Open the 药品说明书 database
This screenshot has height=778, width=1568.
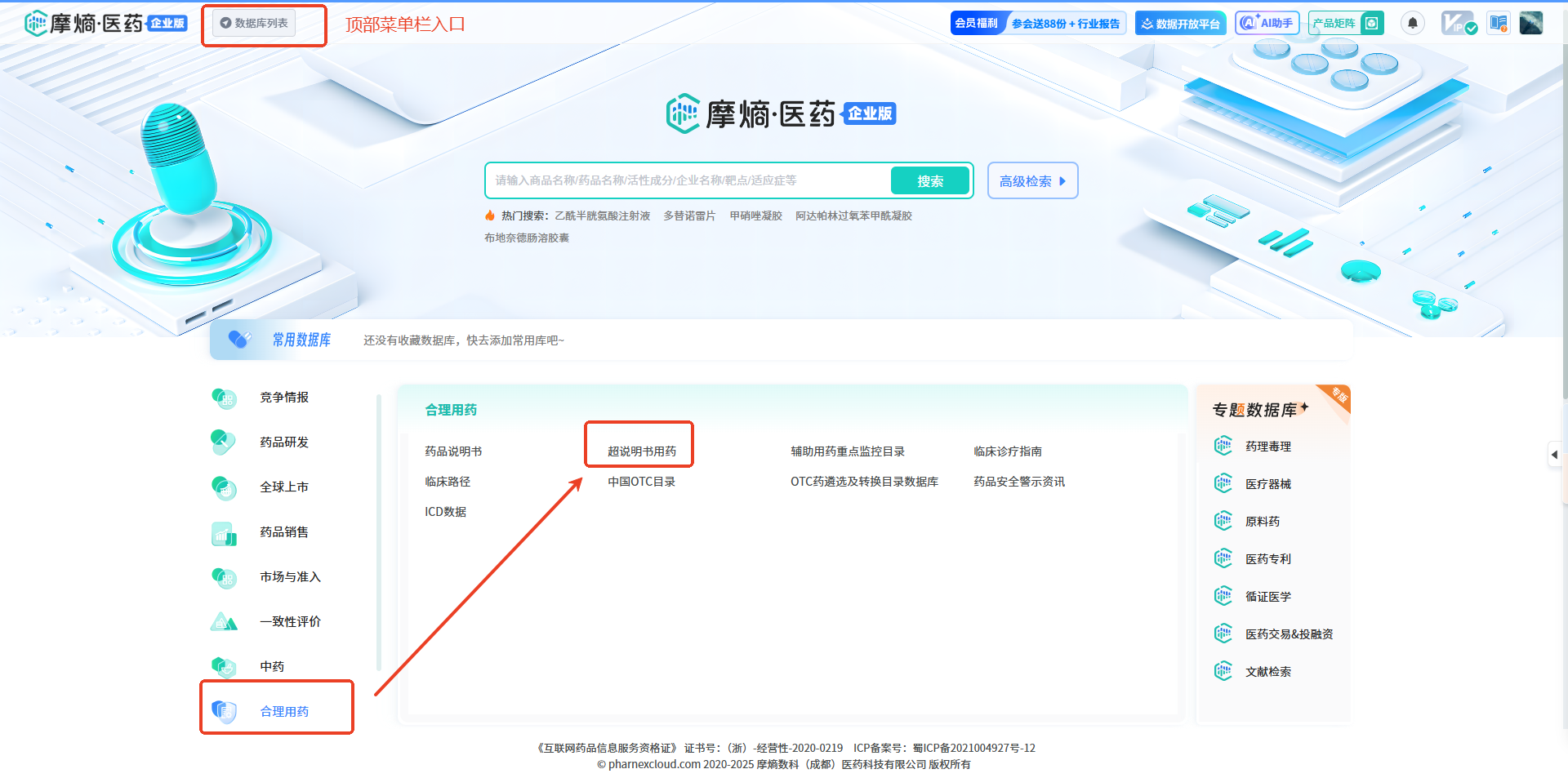(x=453, y=451)
